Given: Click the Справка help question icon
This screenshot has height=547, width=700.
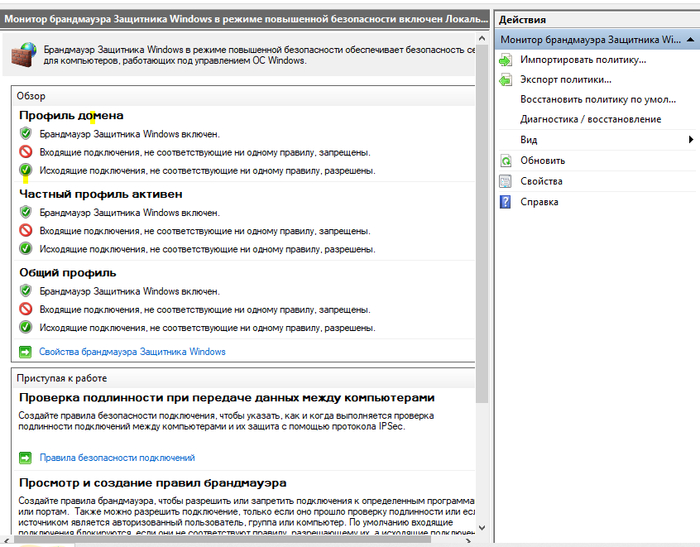Looking at the screenshot, I should (505, 202).
